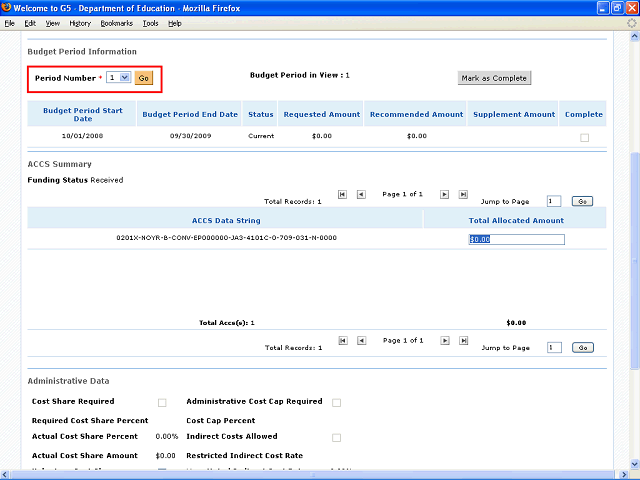Open the Period Number dropdown
Viewport: 640px width, 480px height.
point(119,77)
